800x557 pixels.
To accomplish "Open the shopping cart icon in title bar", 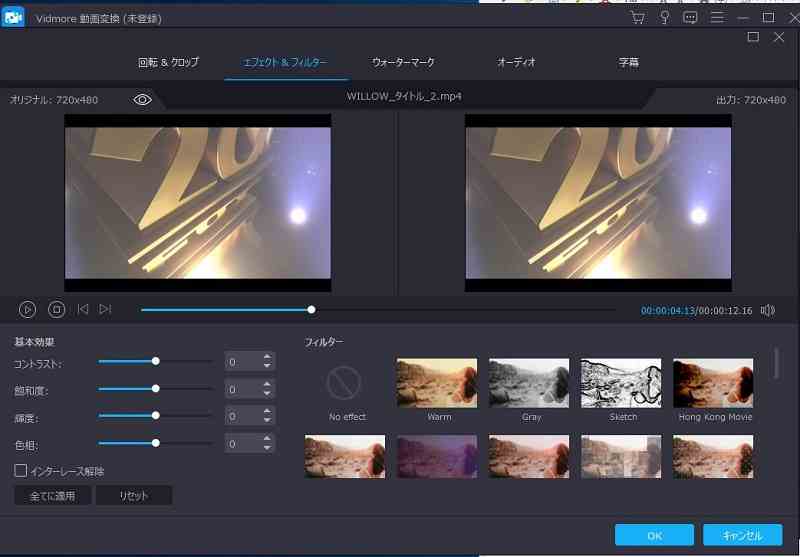I will (x=638, y=18).
